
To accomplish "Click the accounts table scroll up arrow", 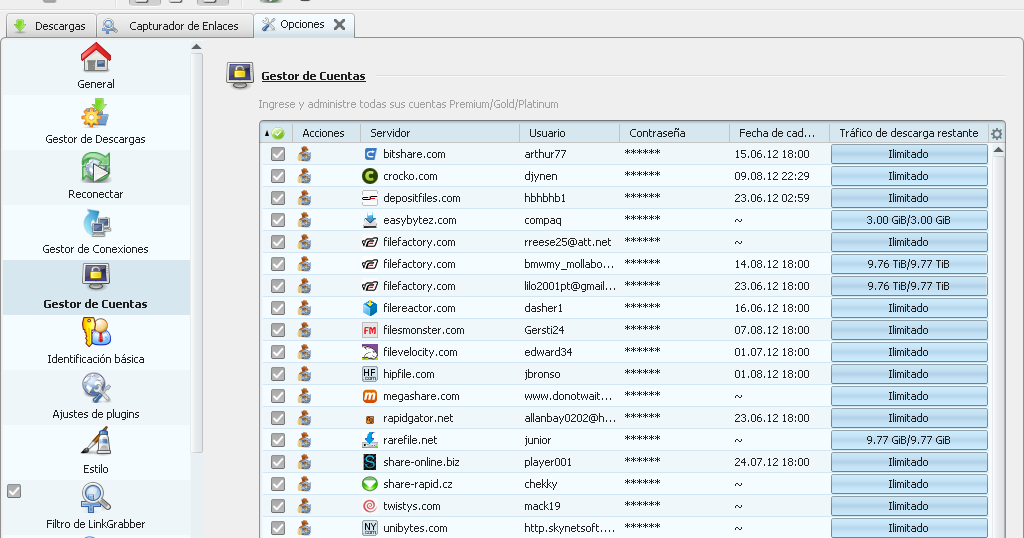I will pyautogui.click(x=998, y=150).
